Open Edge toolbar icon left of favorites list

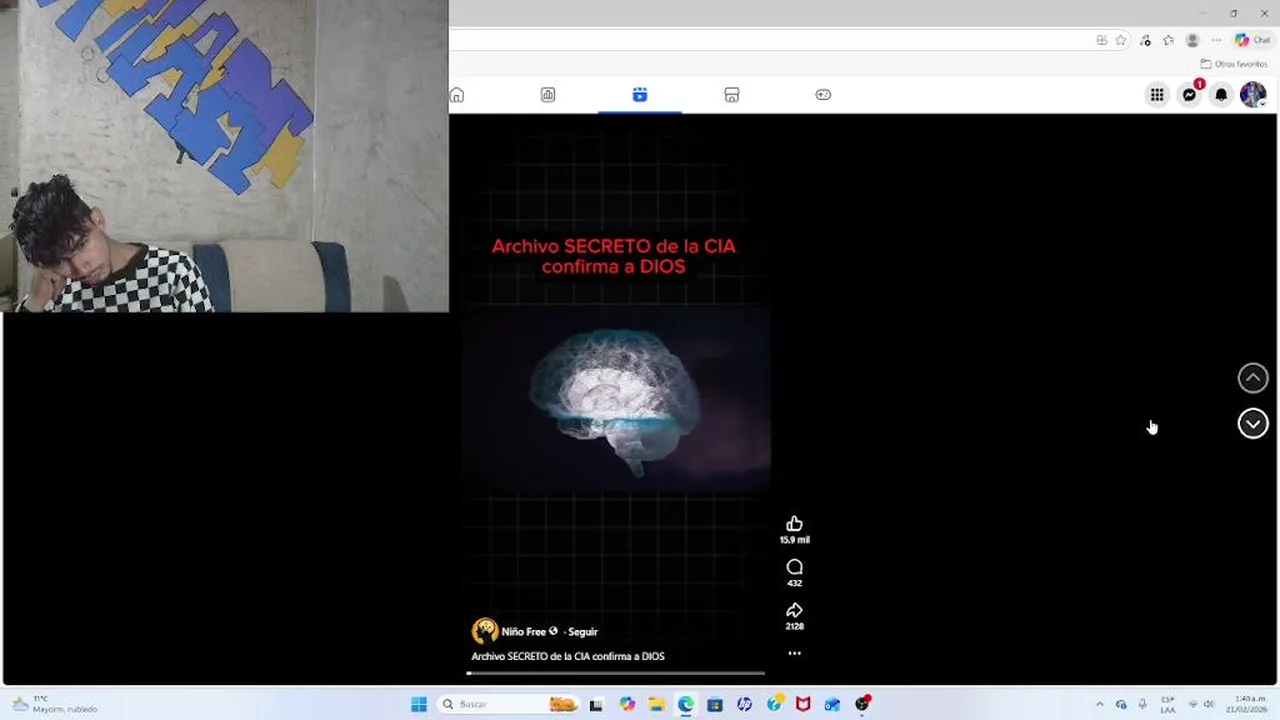[x=1145, y=41]
